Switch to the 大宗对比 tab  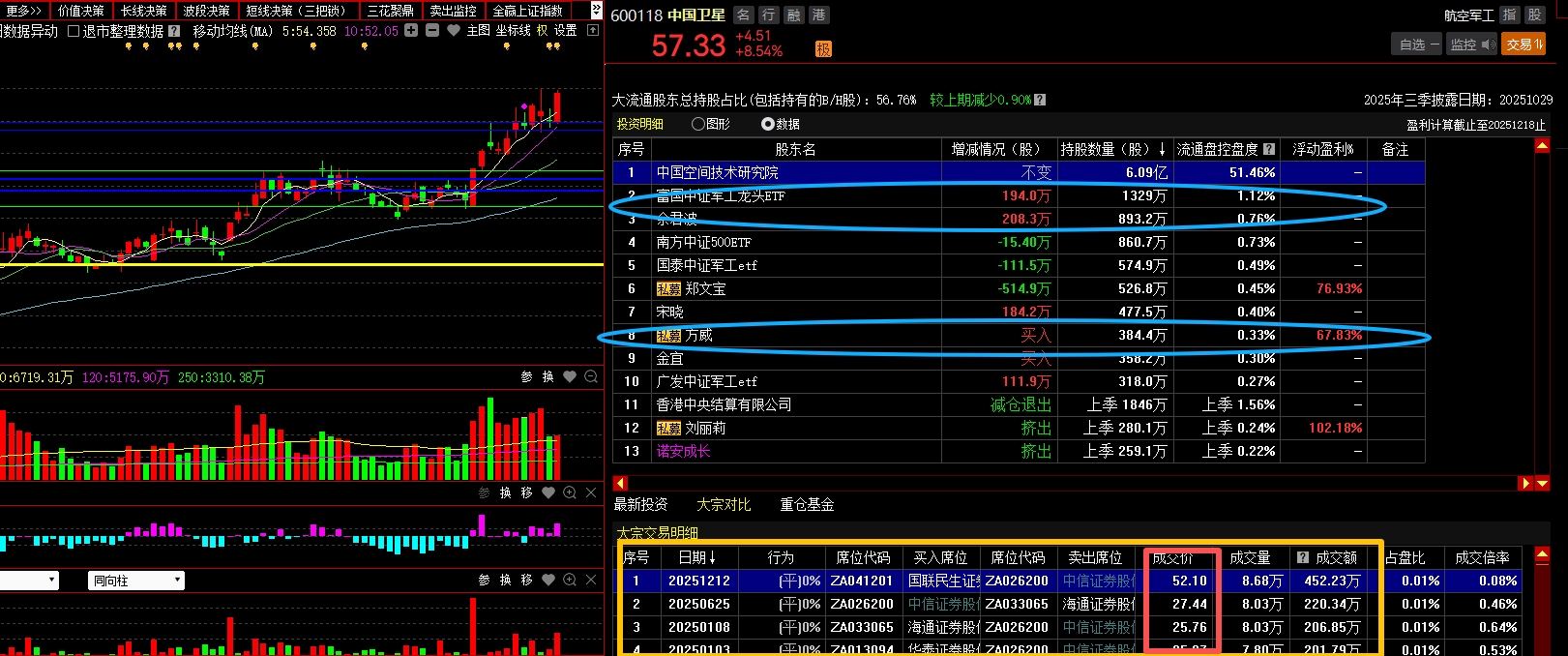(x=724, y=505)
